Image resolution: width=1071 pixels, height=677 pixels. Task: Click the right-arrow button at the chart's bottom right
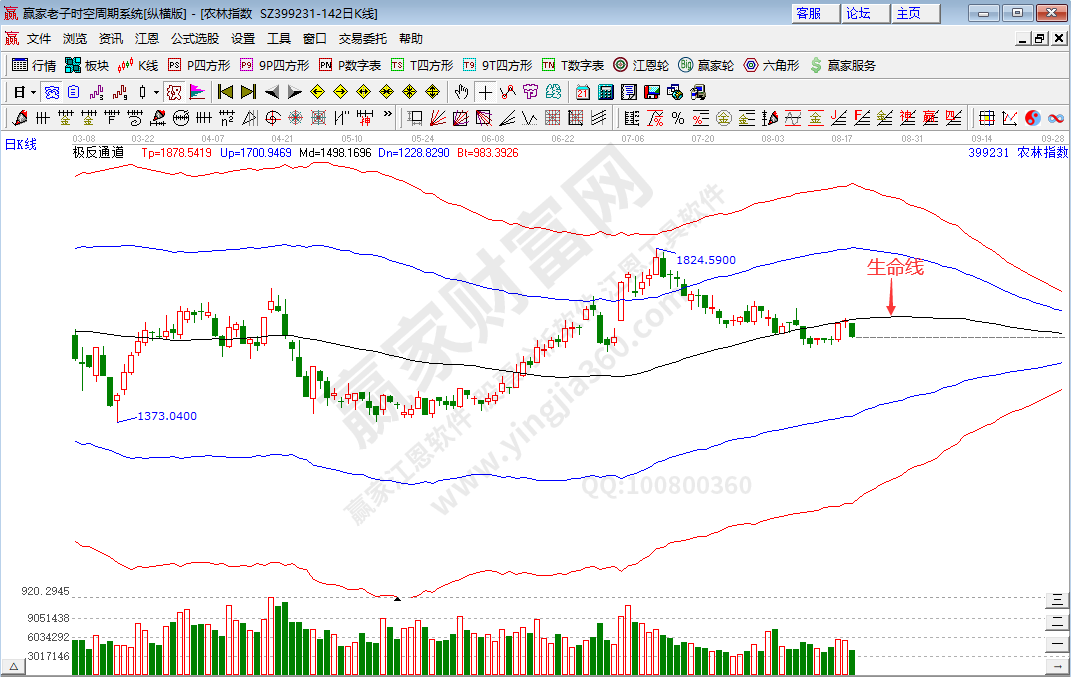[1057, 665]
